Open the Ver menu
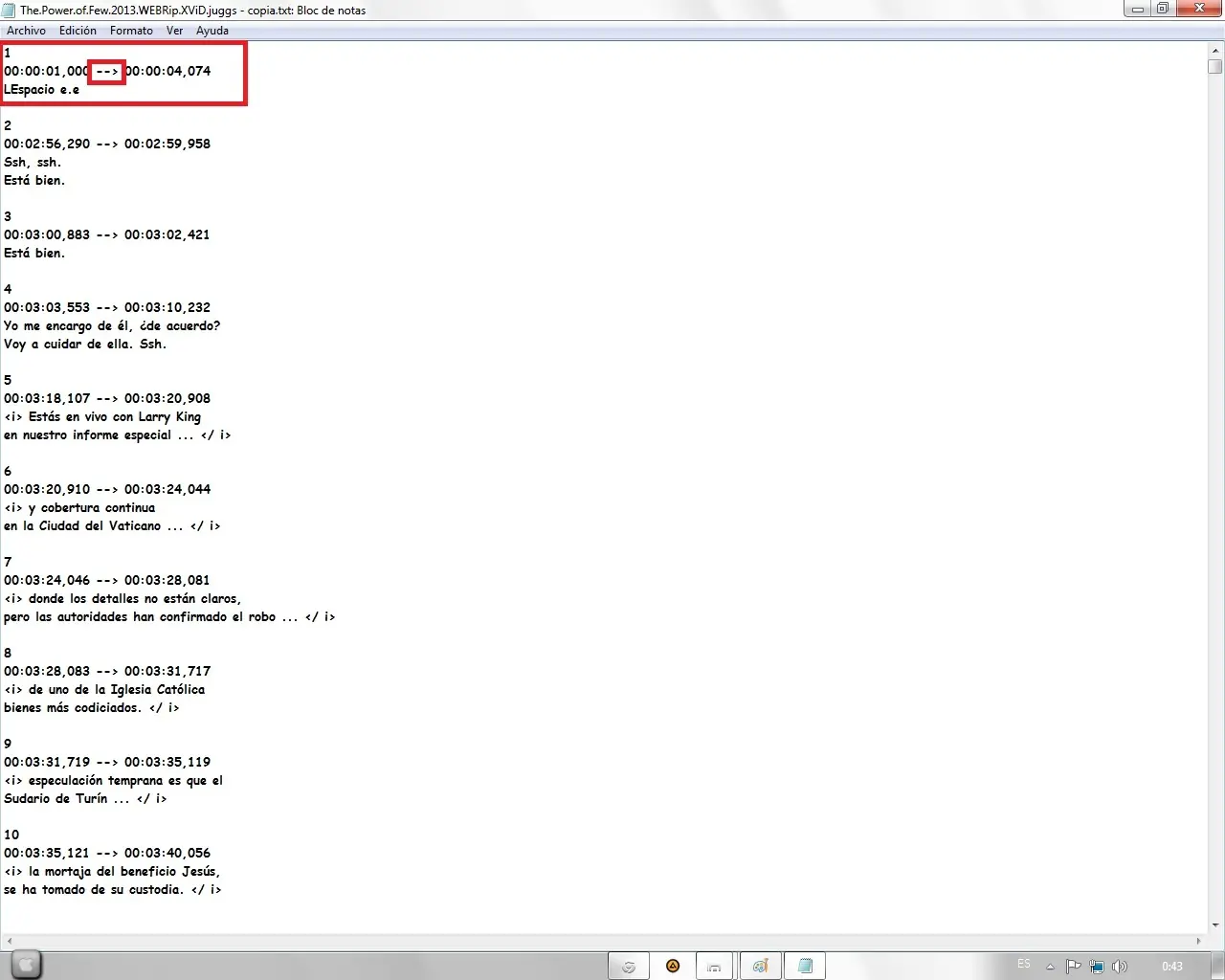This screenshot has height=980, width=1225. click(x=174, y=31)
